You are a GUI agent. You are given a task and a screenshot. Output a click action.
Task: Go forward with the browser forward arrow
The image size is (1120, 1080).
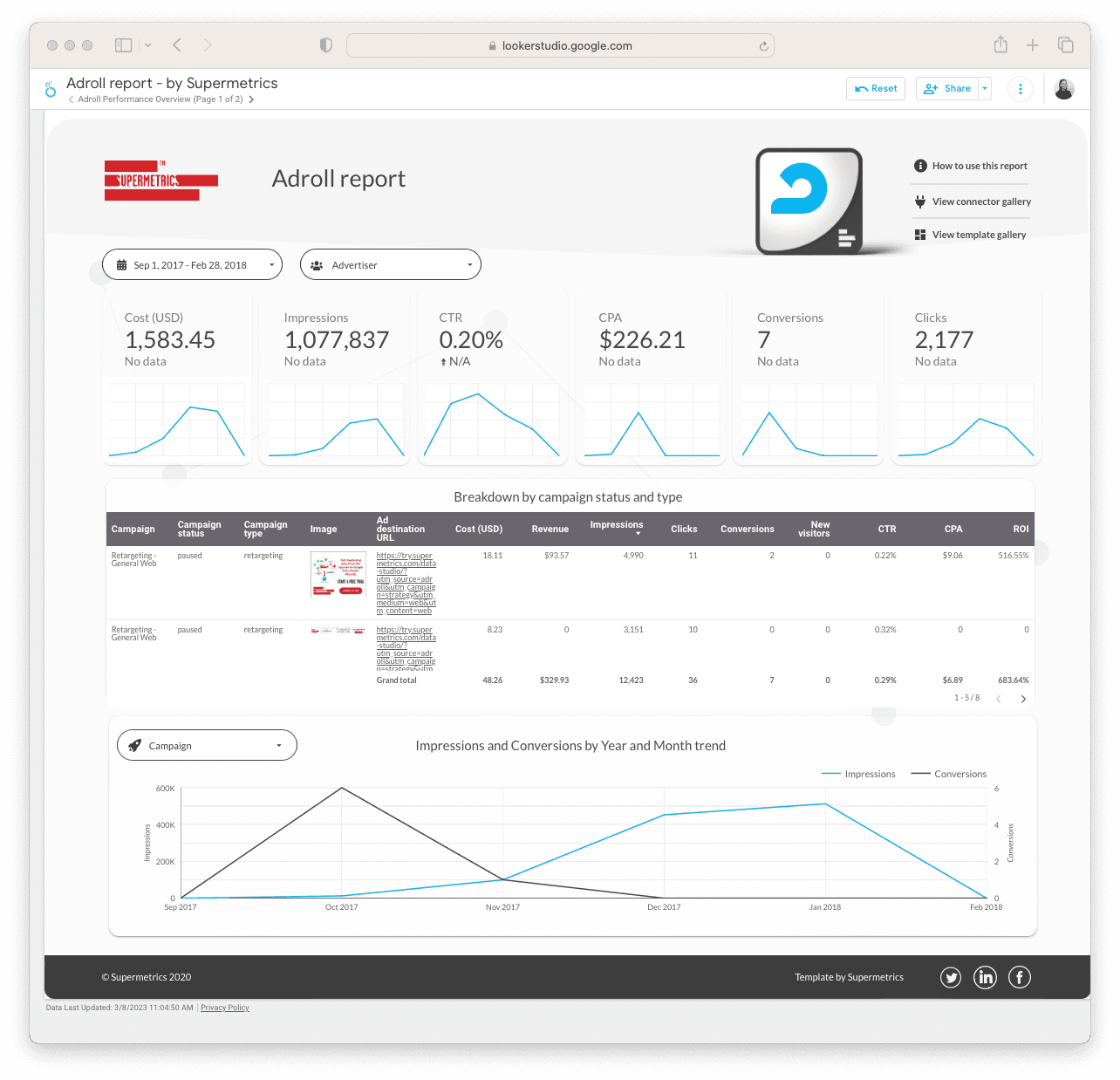coord(207,44)
